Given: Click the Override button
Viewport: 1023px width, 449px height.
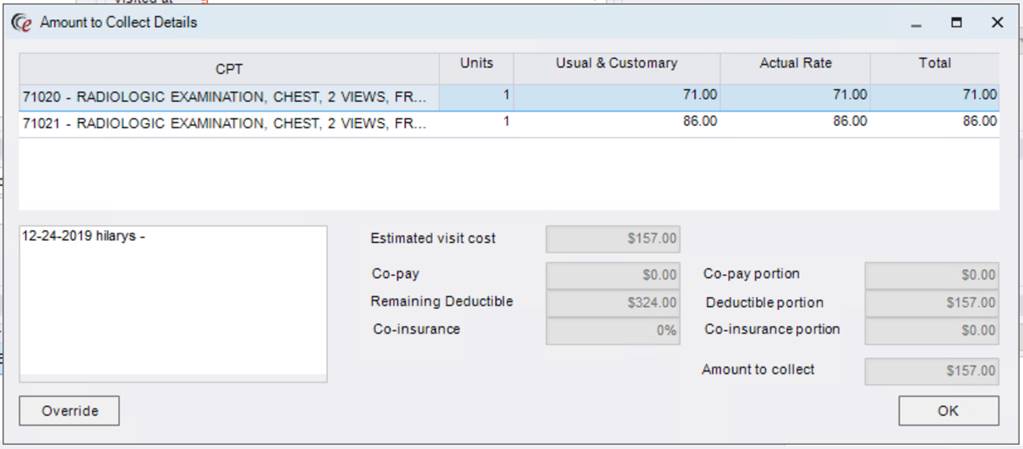Looking at the screenshot, I should point(69,411).
